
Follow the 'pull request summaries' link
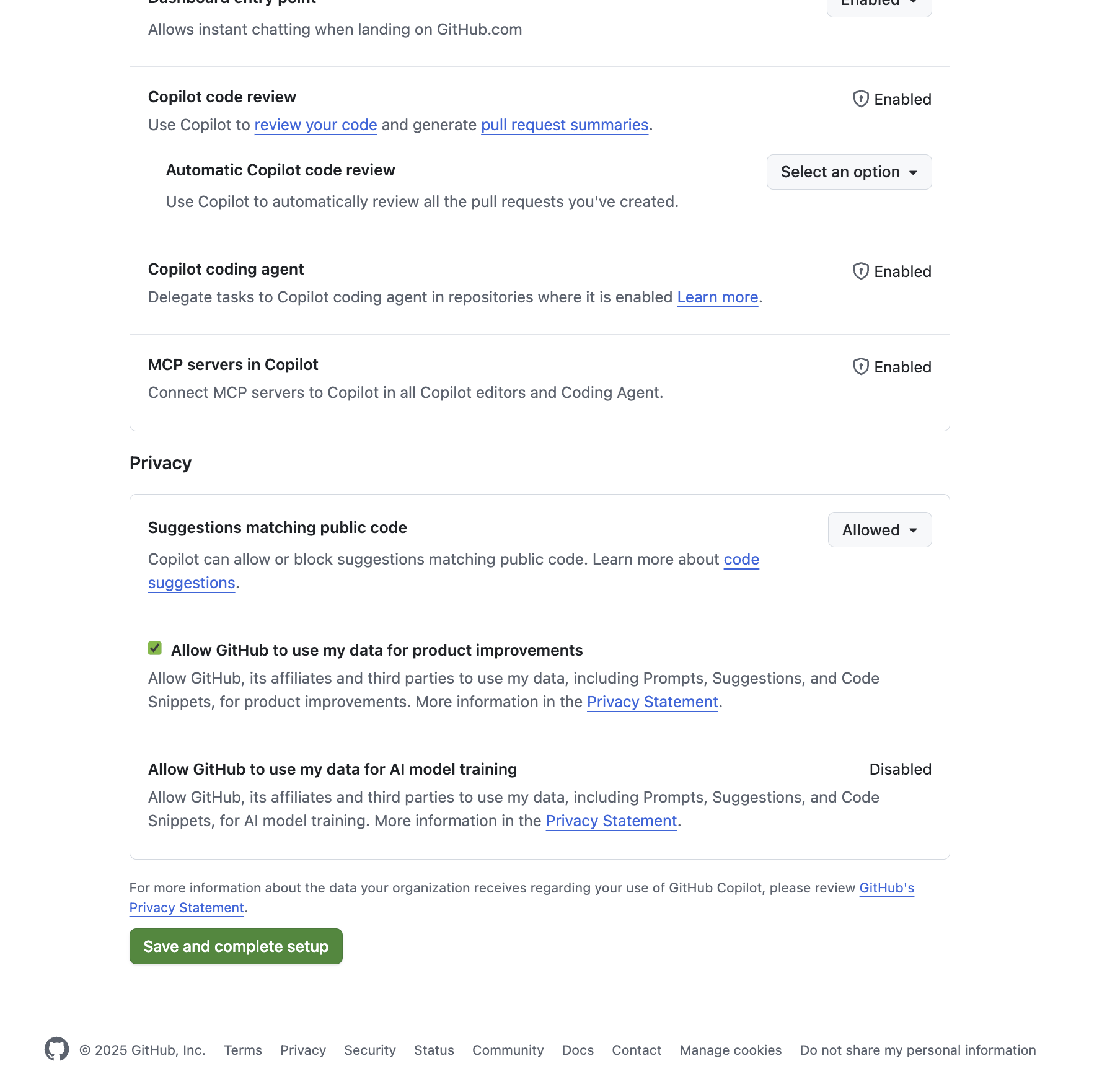click(565, 125)
